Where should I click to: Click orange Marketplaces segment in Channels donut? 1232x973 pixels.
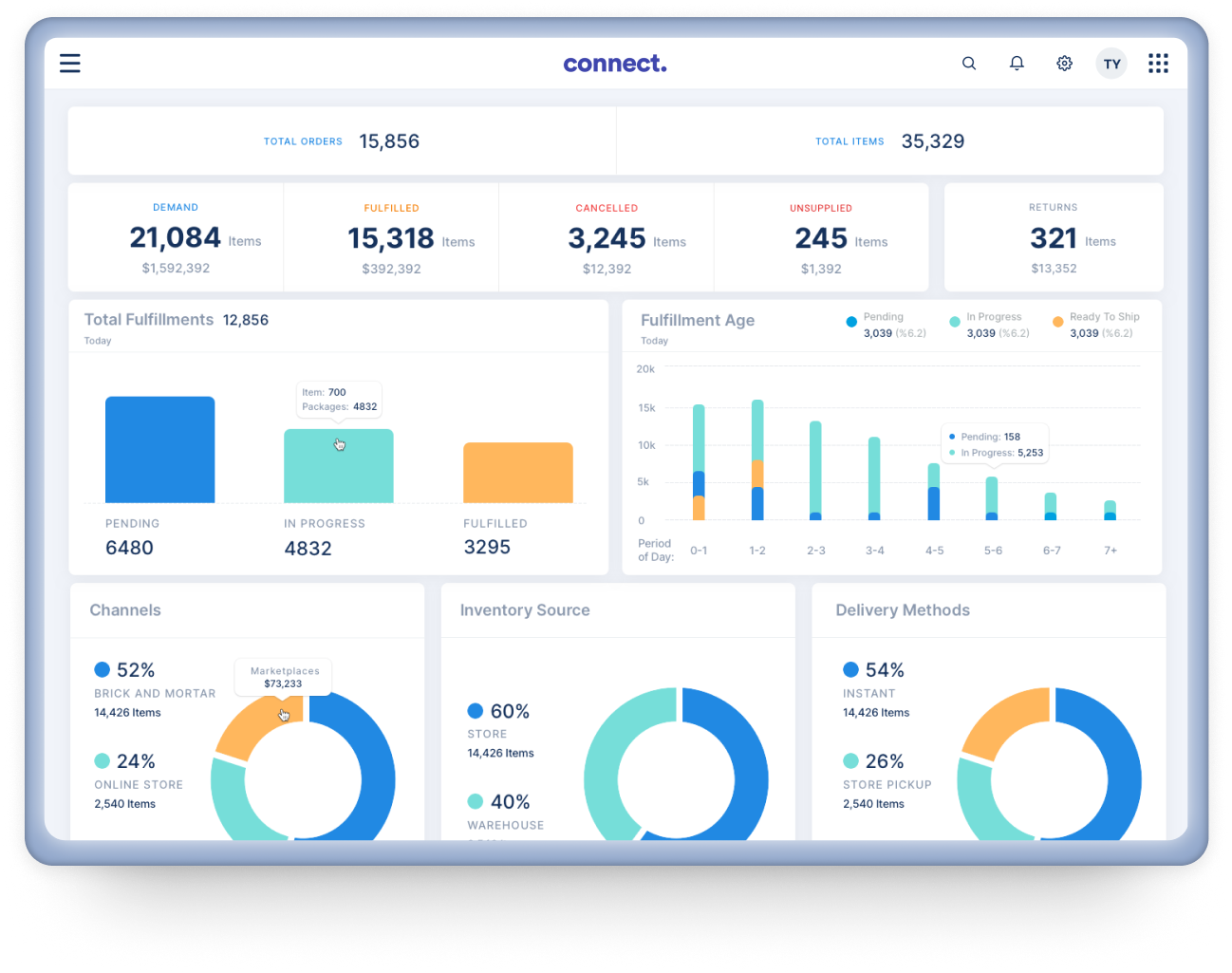[x=254, y=726]
